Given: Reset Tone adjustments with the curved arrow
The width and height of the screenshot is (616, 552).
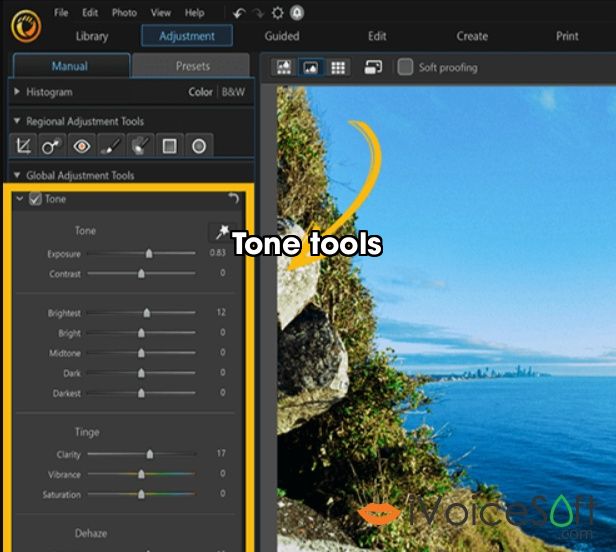Looking at the screenshot, I should [234, 198].
